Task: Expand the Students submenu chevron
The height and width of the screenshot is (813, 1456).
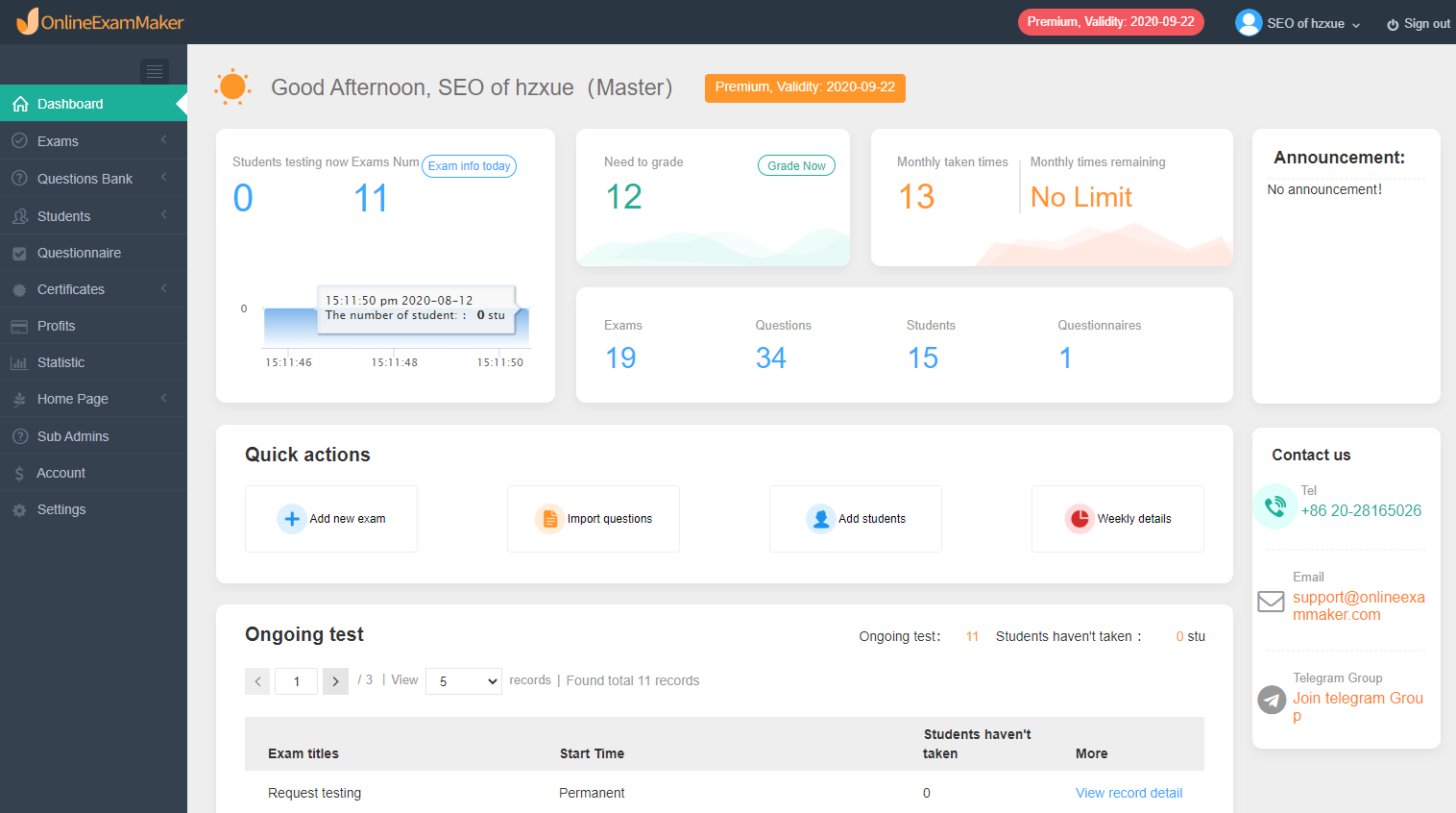Action: [x=164, y=215]
